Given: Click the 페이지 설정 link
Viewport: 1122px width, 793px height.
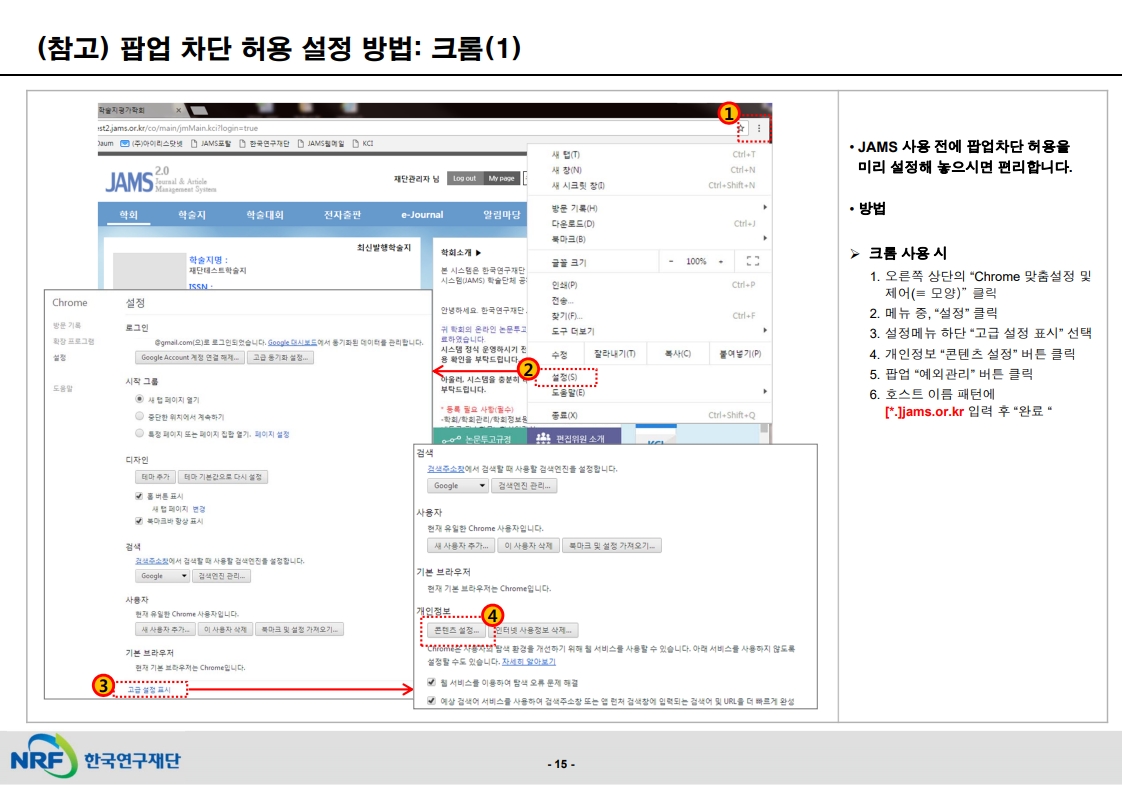Looking at the screenshot, I should coord(272,434).
